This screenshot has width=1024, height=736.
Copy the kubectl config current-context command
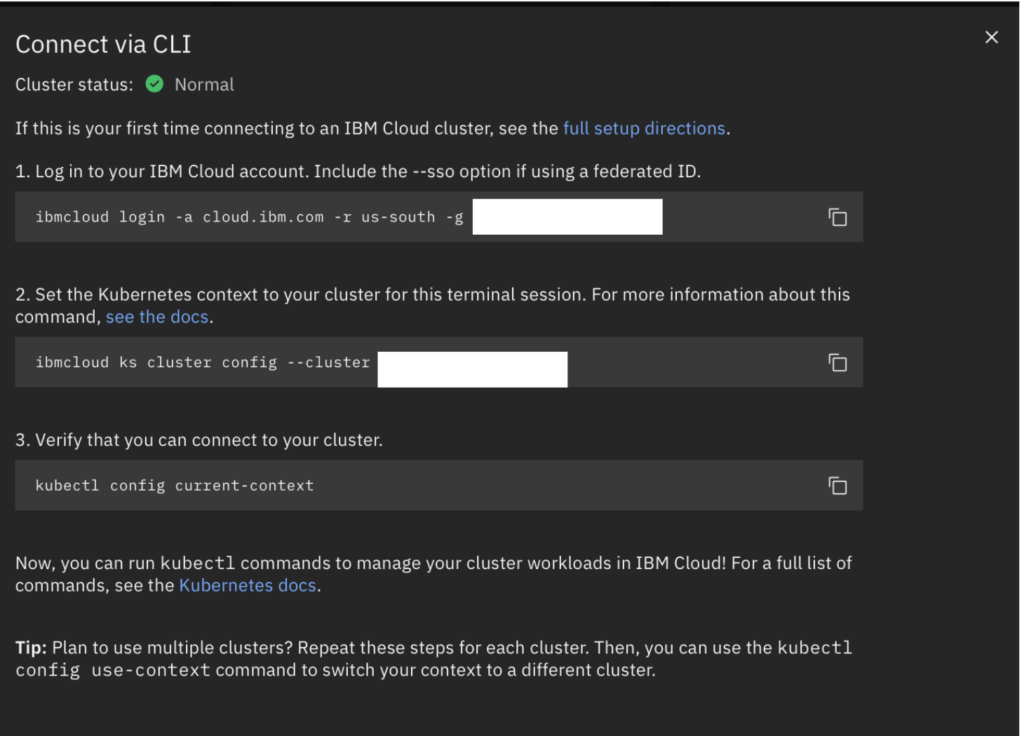coord(837,485)
